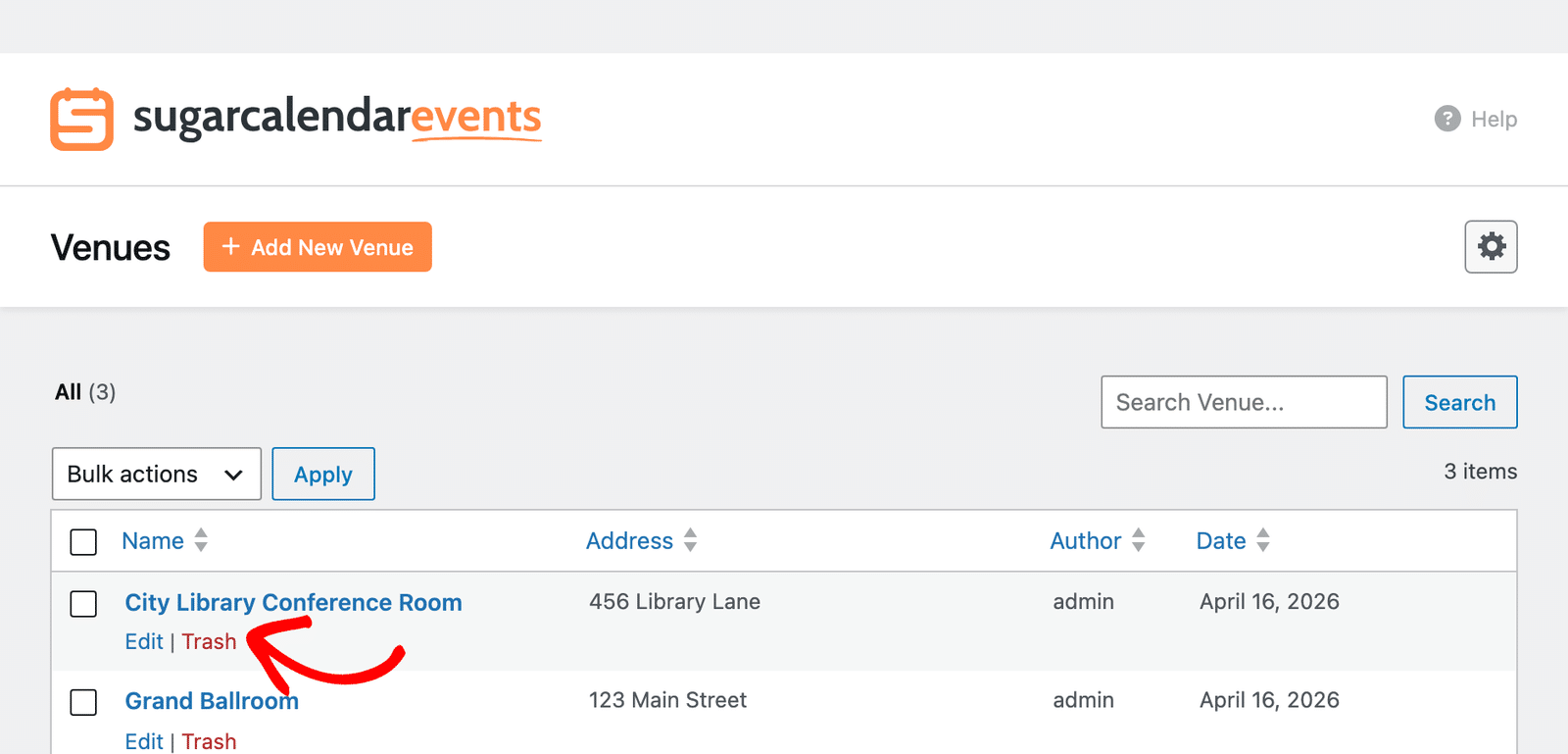Viewport: 1568px width, 754px height.
Task: Edit the Grand Ballroom venue
Action: coord(144,741)
